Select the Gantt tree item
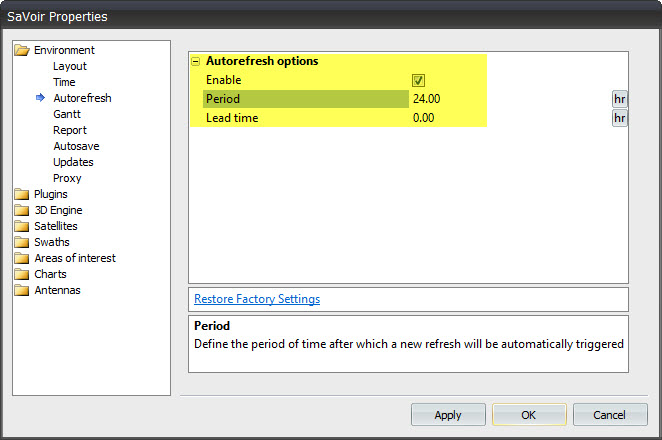662x440 pixels. [67, 114]
